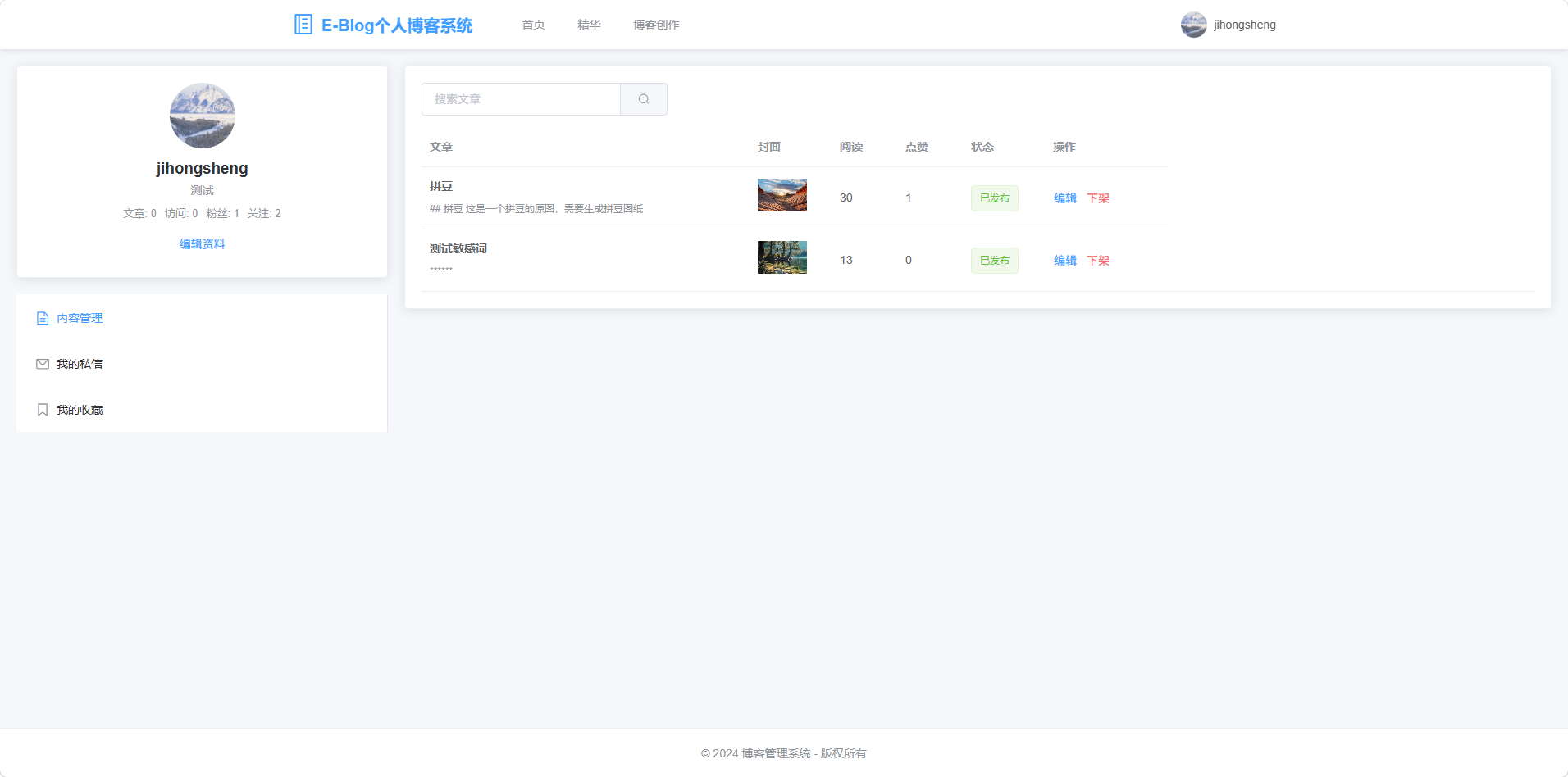The image size is (1568, 777).
Task: Click the 操作 column header
Action: [1064, 147]
